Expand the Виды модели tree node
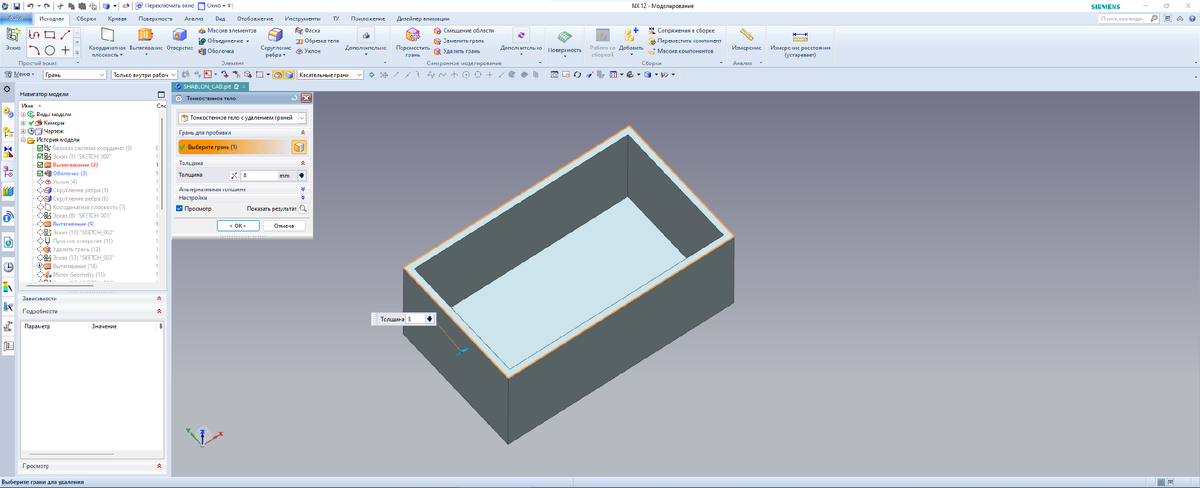Image resolution: width=1200 pixels, height=488 pixels. (23, 114)
